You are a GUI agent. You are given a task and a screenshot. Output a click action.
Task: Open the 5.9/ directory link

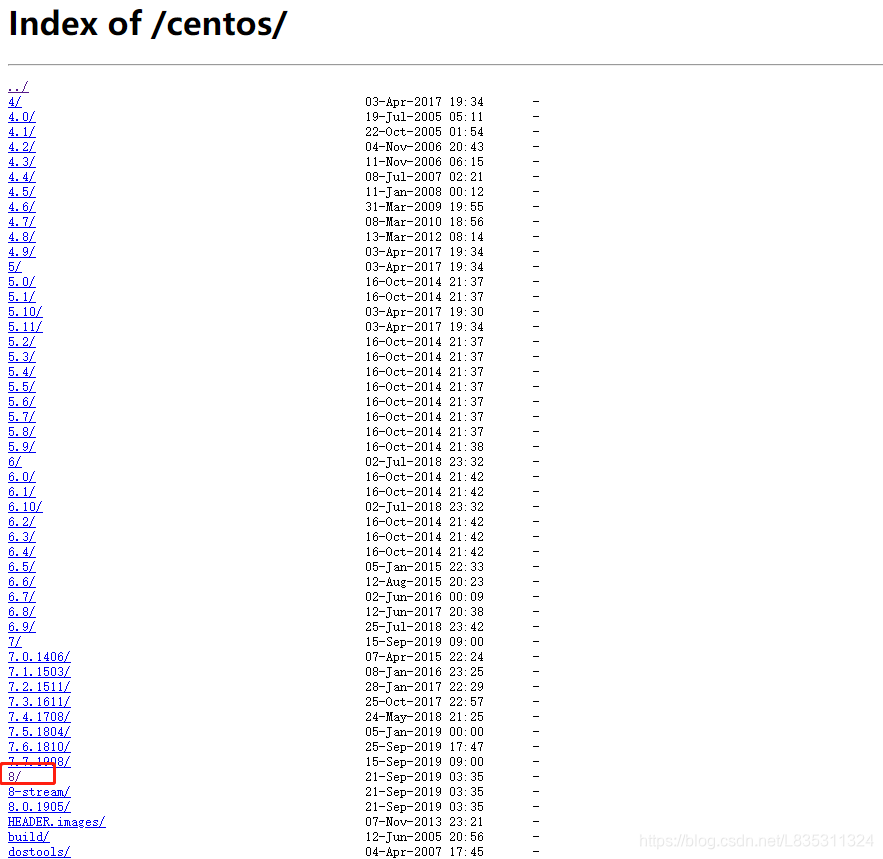click(x=21, y=447)
